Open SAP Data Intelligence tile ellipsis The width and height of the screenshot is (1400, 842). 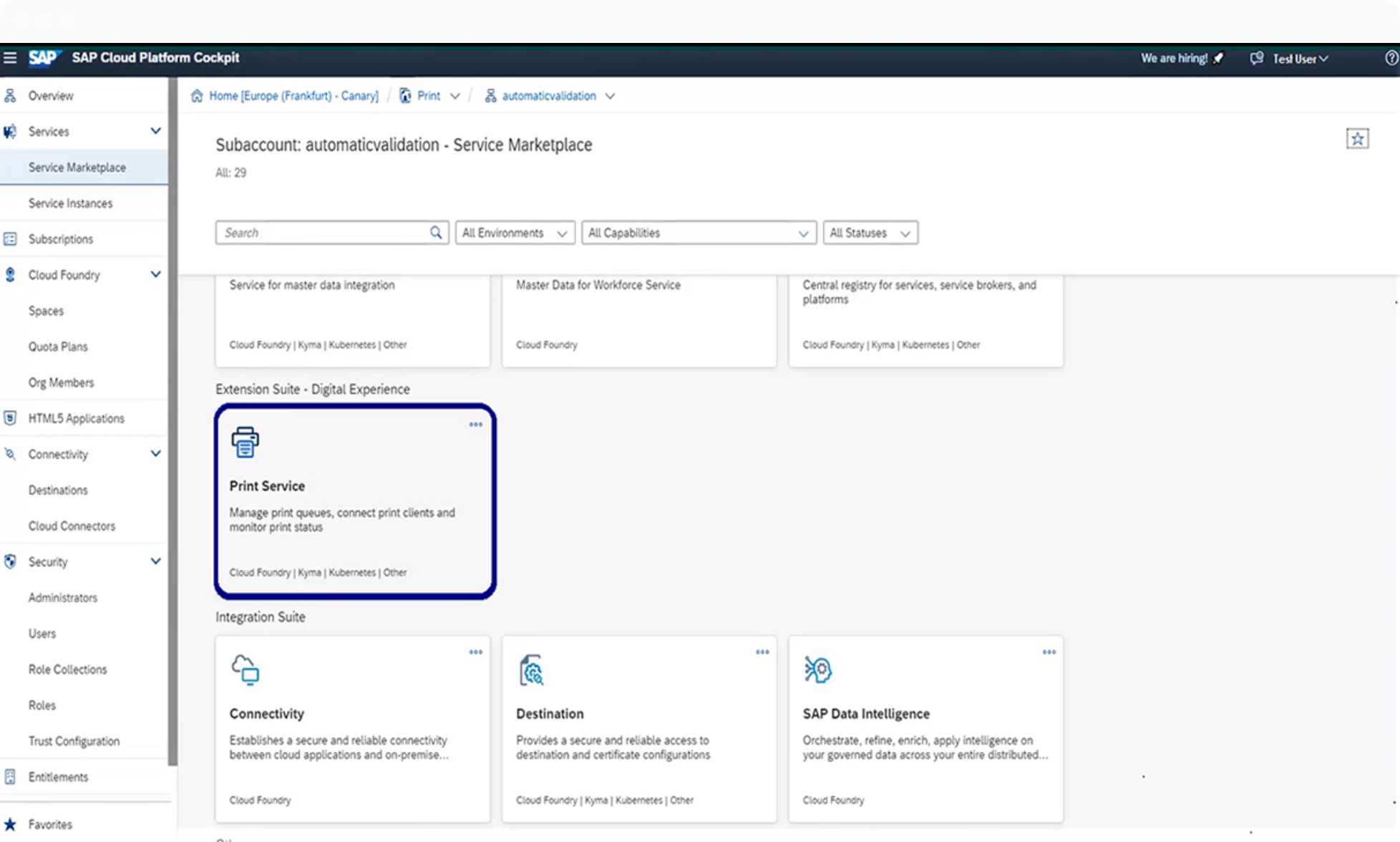tap(1049, 652)
